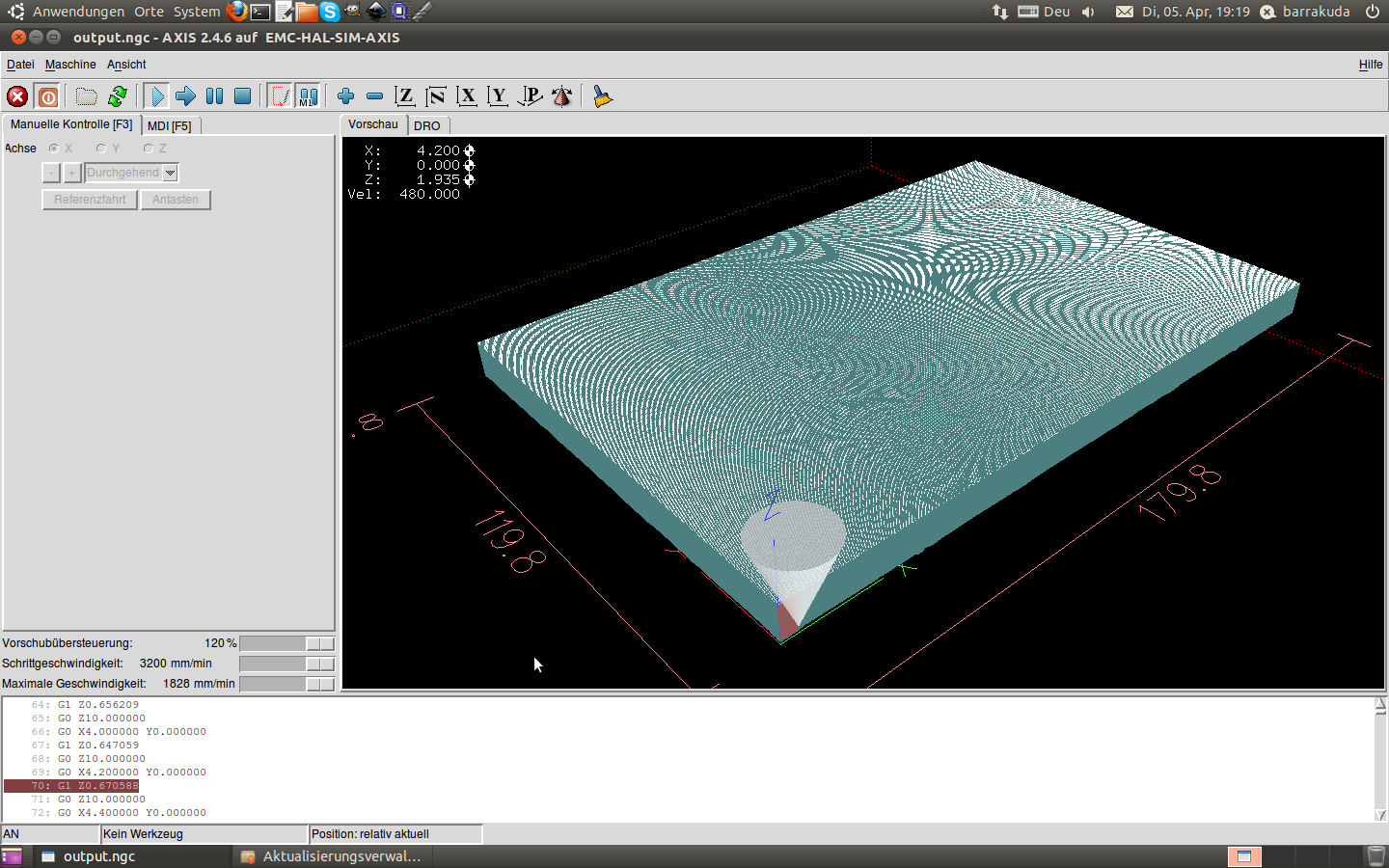
Task: Switch to MDI [F5] tab
Action: click(170, 125)
